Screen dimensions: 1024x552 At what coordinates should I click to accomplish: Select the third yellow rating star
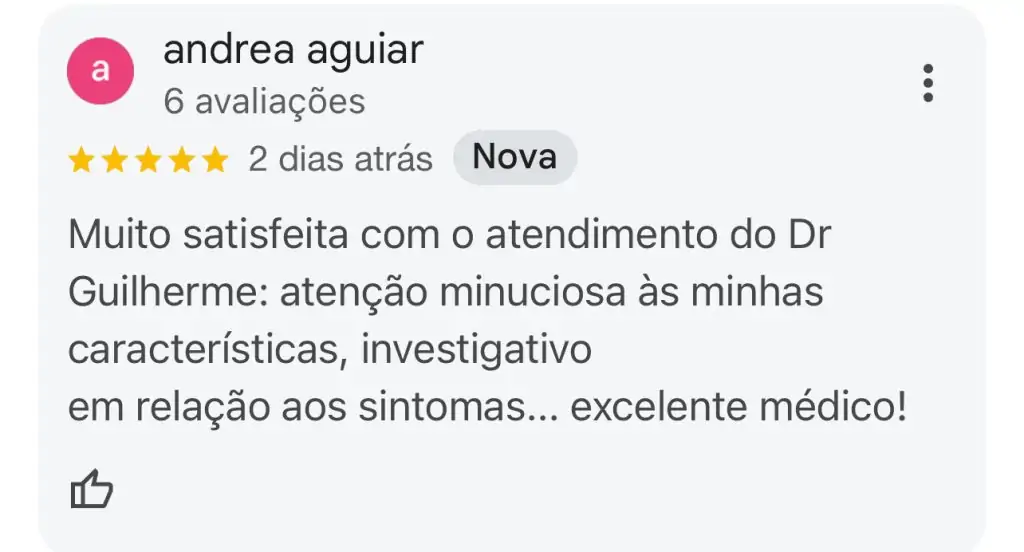click(148, 160)
